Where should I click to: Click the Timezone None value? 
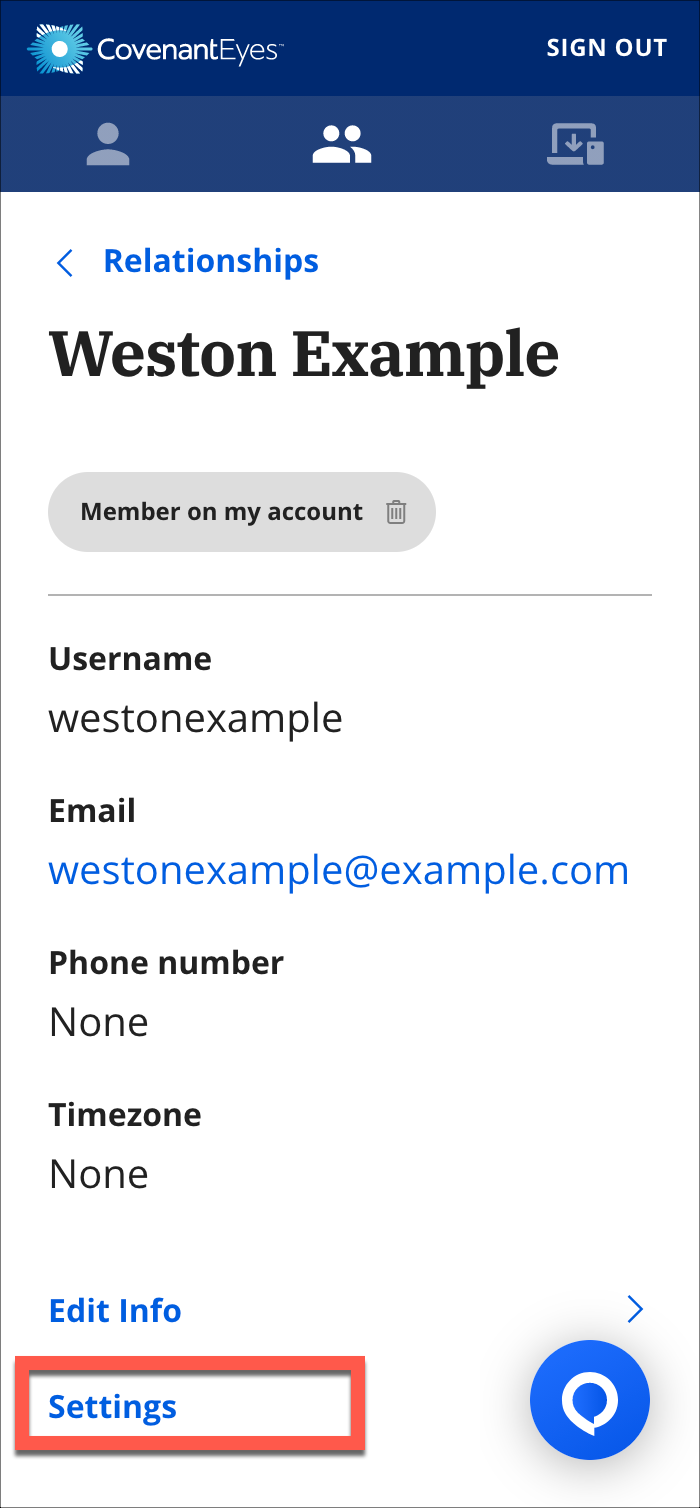[98, 1173]
